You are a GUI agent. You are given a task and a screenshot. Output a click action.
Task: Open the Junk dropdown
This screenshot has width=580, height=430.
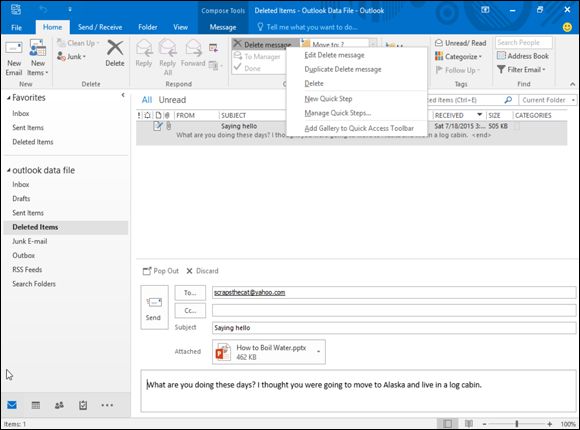71,57
